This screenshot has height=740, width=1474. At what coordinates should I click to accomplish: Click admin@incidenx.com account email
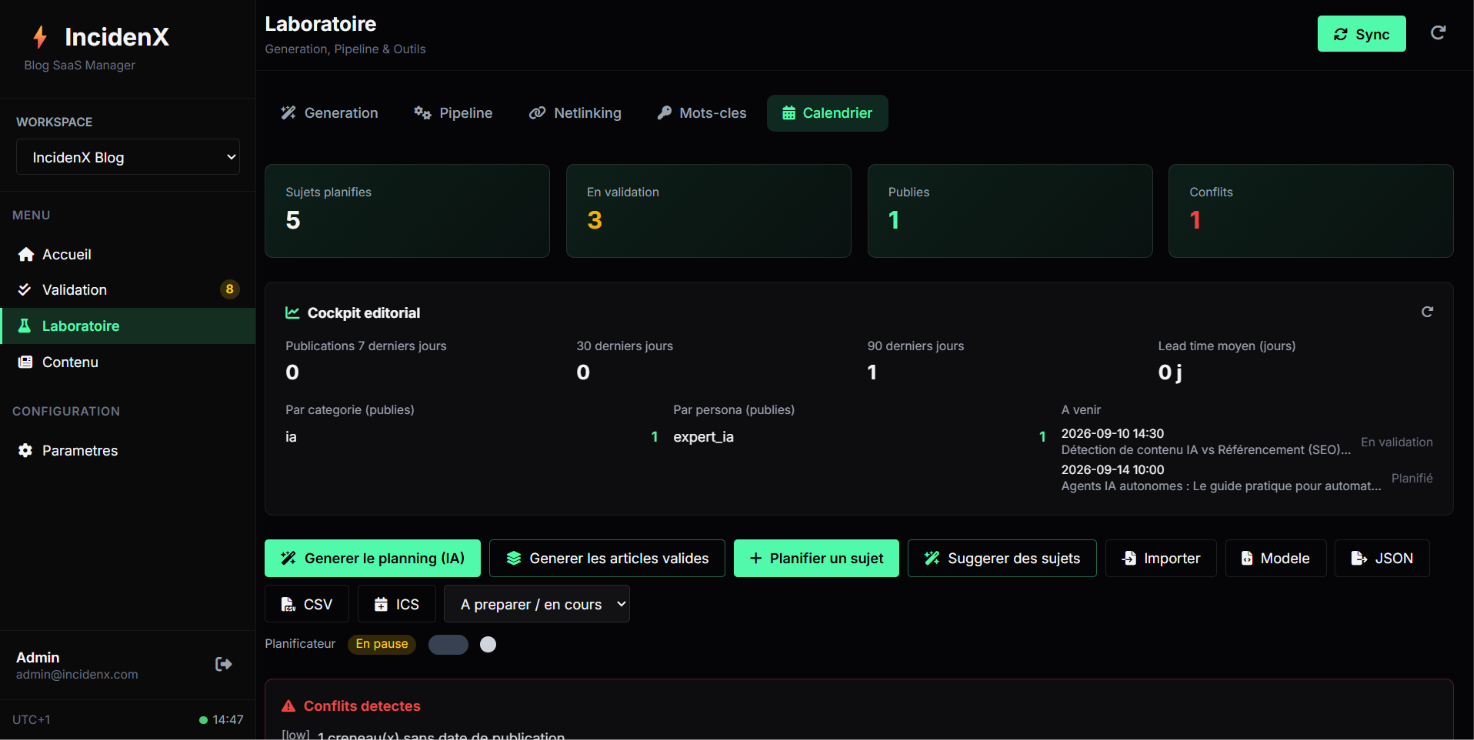point(77,674)
